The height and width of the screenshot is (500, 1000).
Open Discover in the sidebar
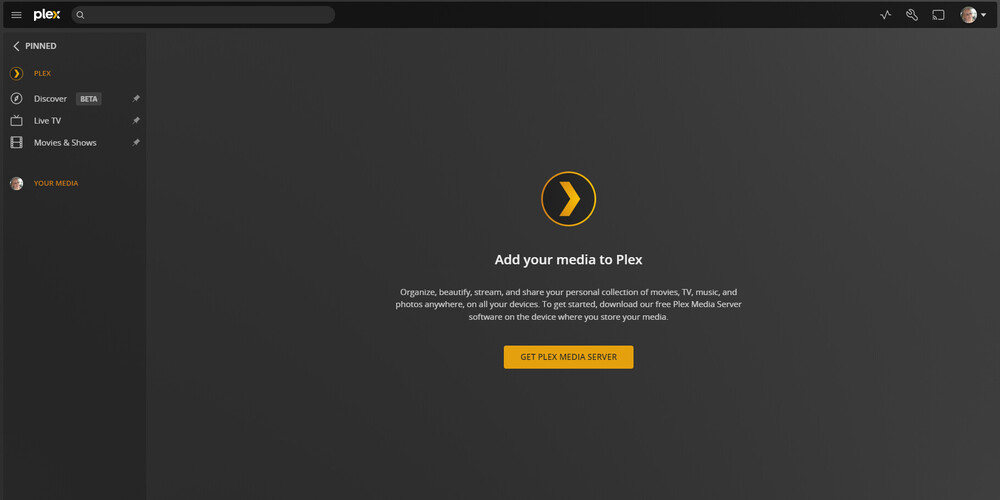pos(50,99)
